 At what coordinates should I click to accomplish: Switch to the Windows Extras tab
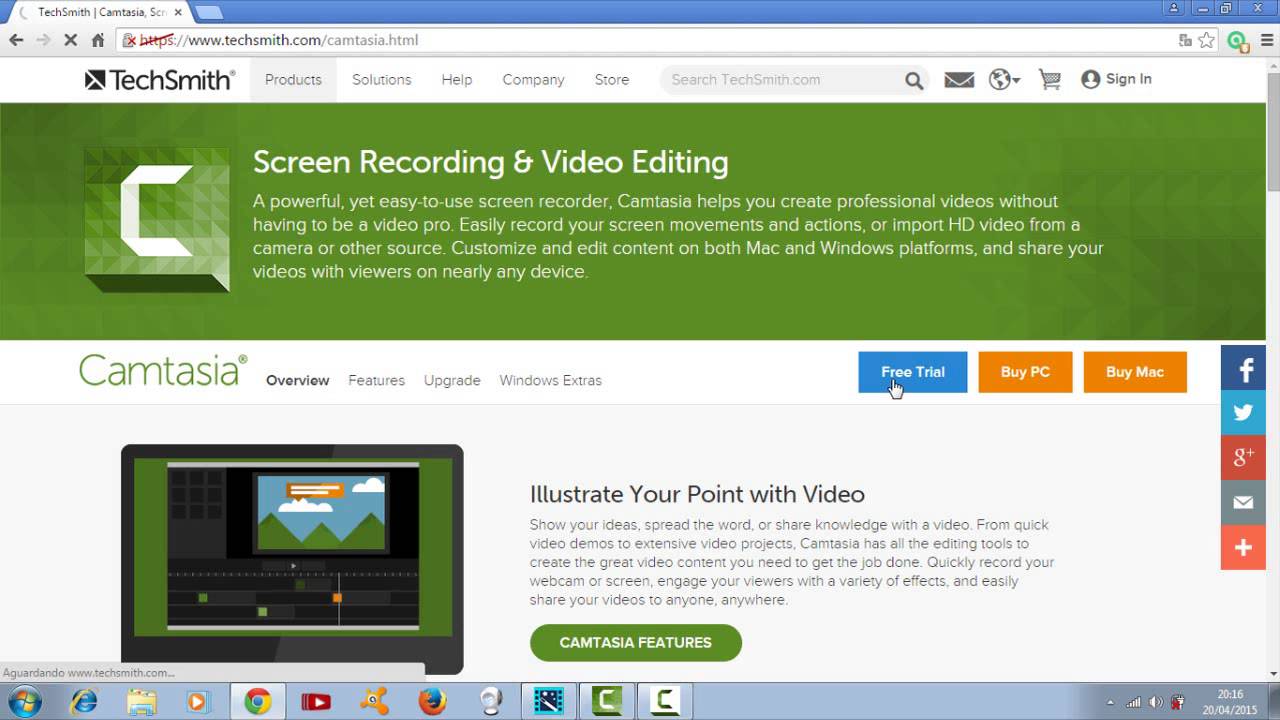tap(550, 380)
